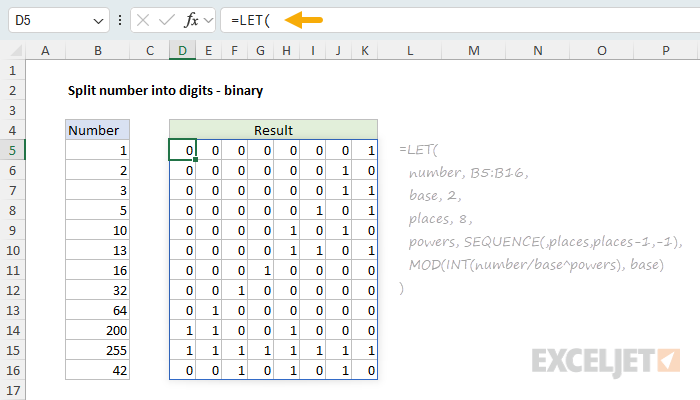
Task: Click the gray '=LET(' formula text
Action: pos(419,150)
